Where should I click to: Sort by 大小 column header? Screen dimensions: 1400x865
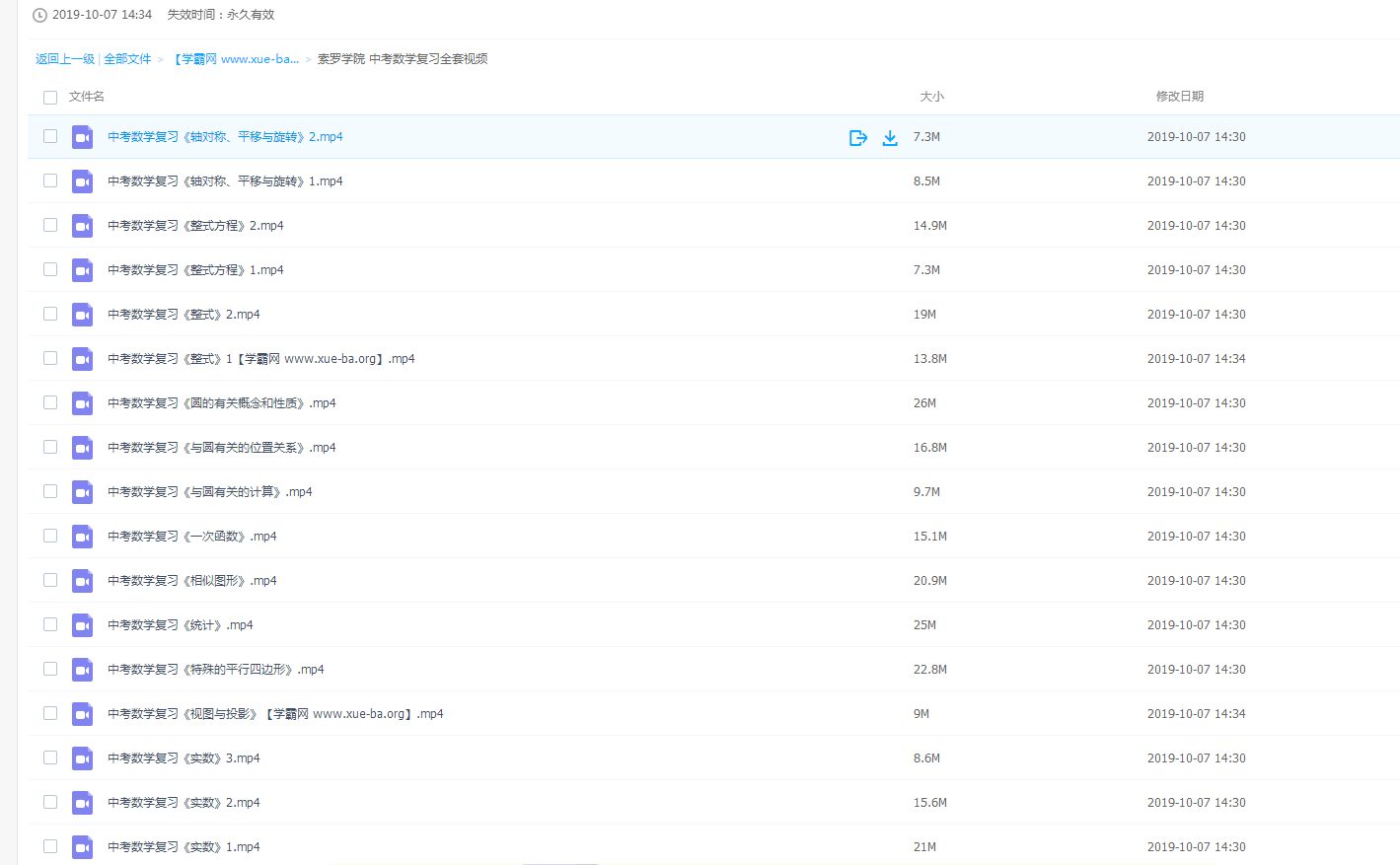(x=932, y=97)
